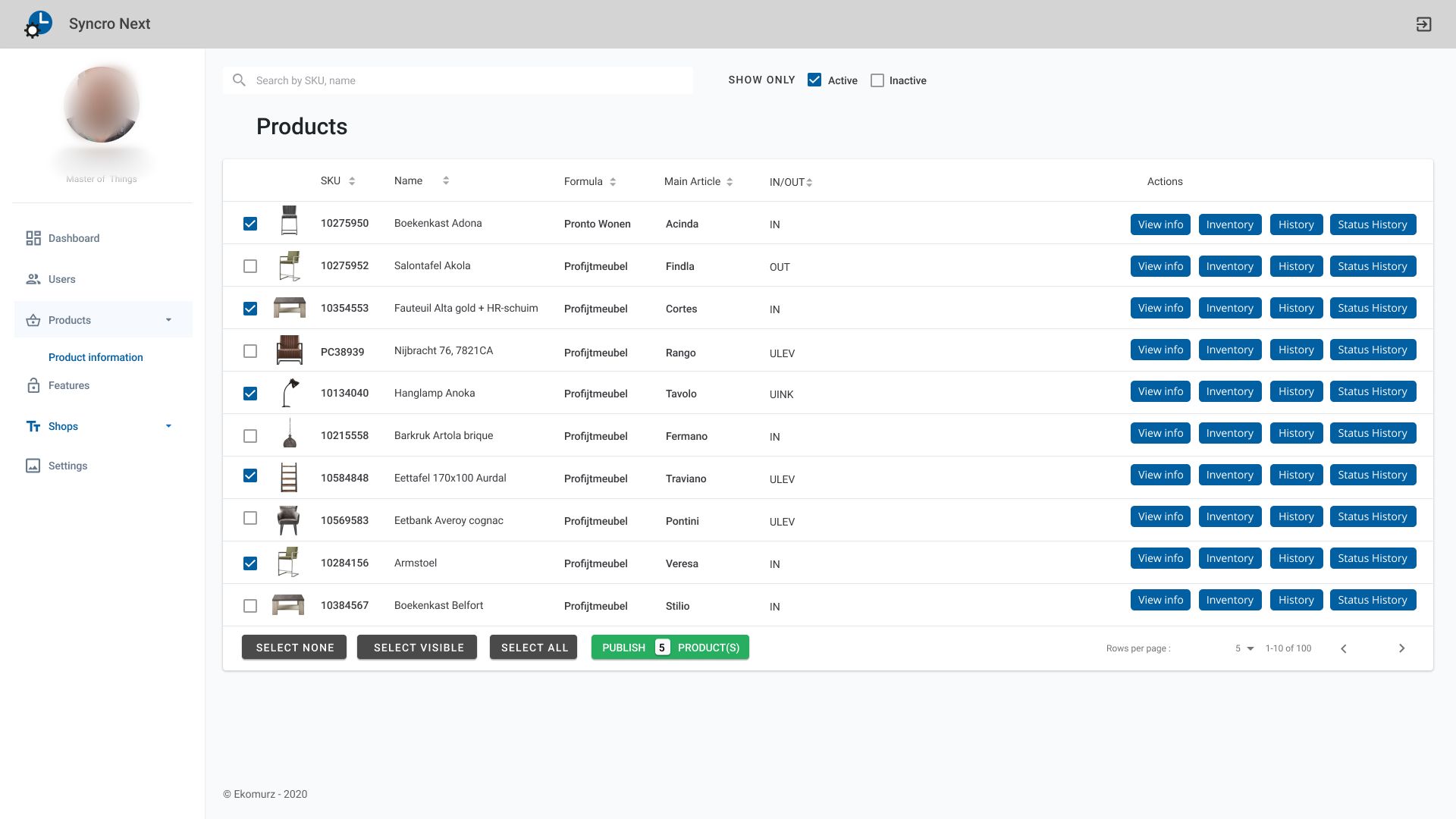Go to previous page arrow
Screen dimensions: 1456x819
click(x=1344, y=648)
